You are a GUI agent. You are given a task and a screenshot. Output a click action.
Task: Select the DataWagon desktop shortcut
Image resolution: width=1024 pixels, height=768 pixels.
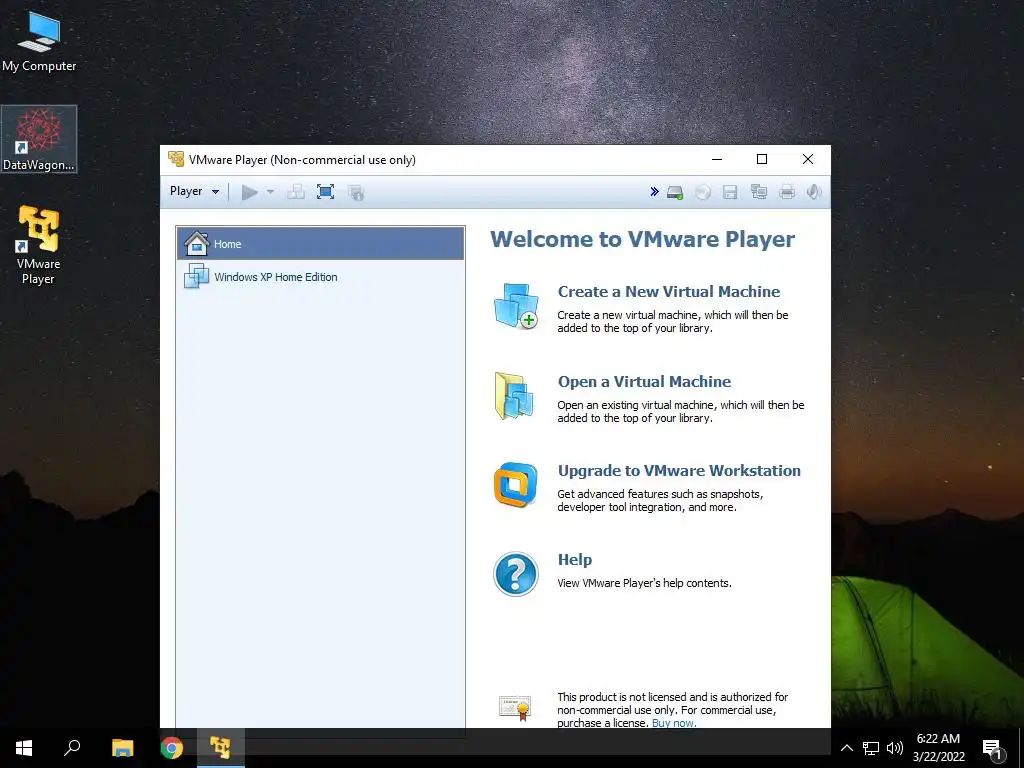coord(39,139)
